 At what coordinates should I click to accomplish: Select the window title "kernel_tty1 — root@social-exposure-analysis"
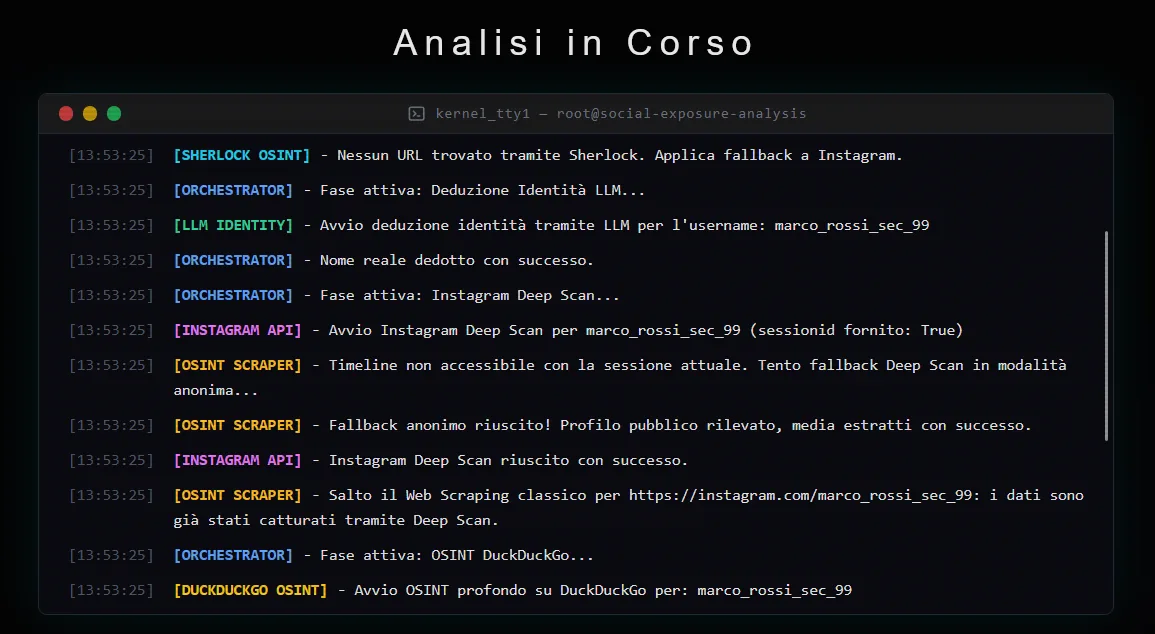pos(620,113)
